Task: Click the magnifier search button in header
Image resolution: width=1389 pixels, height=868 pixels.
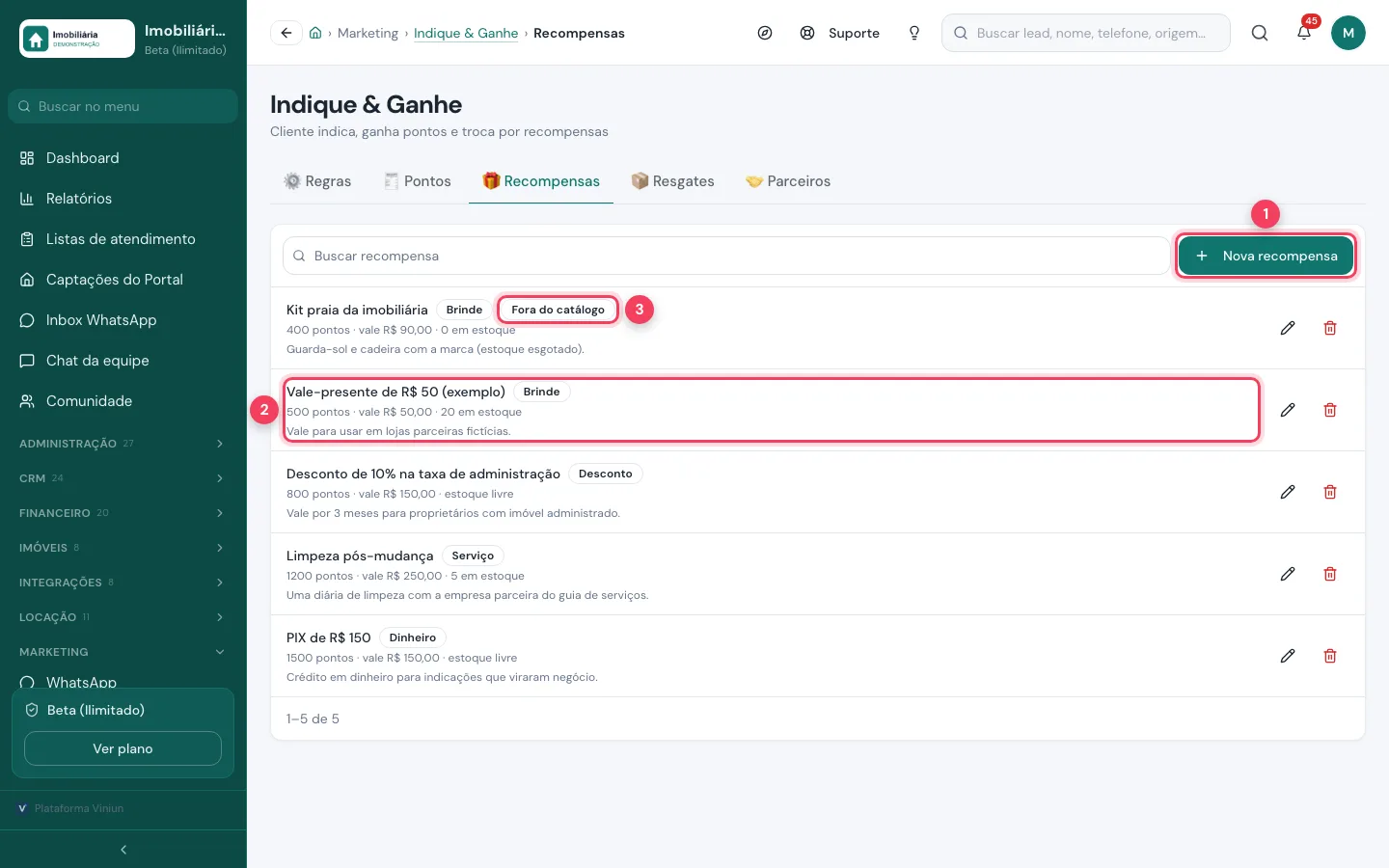Action: [x=1260, y=33]
